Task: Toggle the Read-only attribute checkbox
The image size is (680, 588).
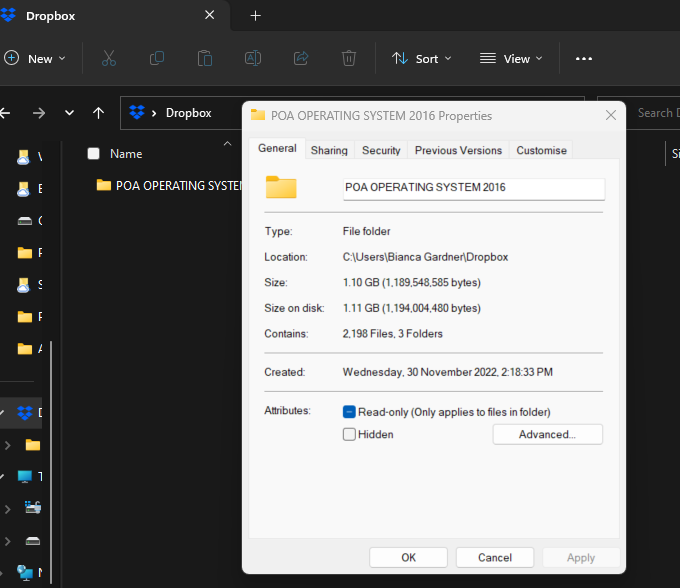Action: [x=350, y=412]
